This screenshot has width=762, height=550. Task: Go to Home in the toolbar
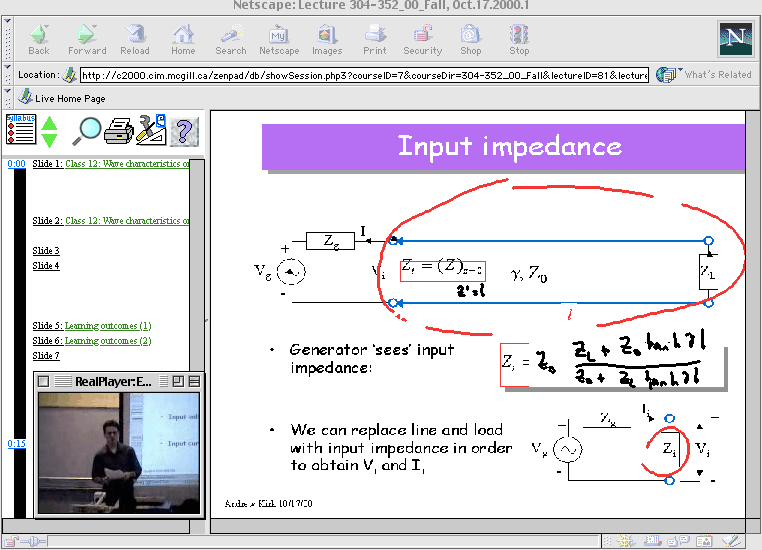click(x=183, y=38)
